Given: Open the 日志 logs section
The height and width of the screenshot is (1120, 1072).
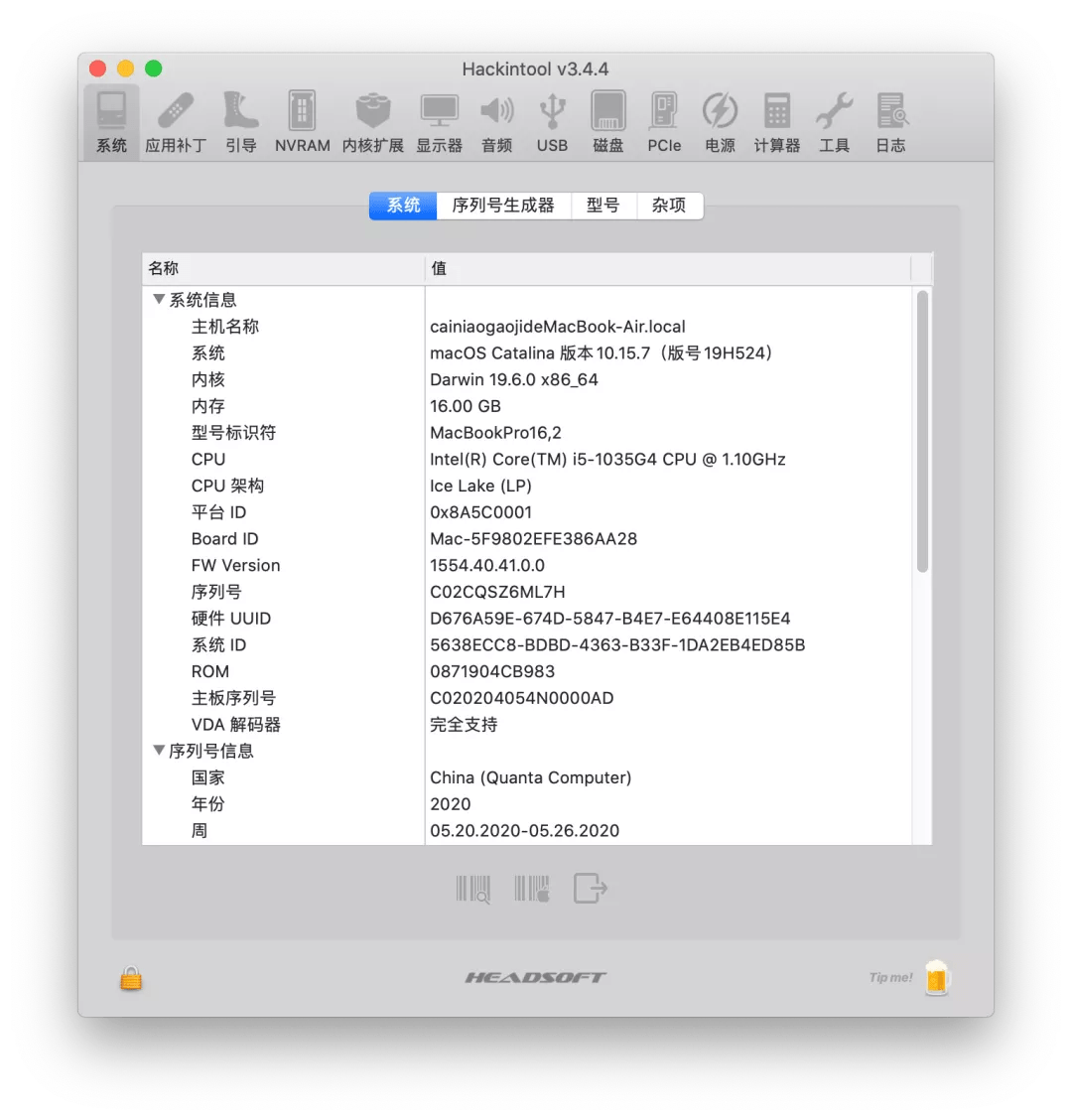Looking at the screenshot, I should (890, 122).
